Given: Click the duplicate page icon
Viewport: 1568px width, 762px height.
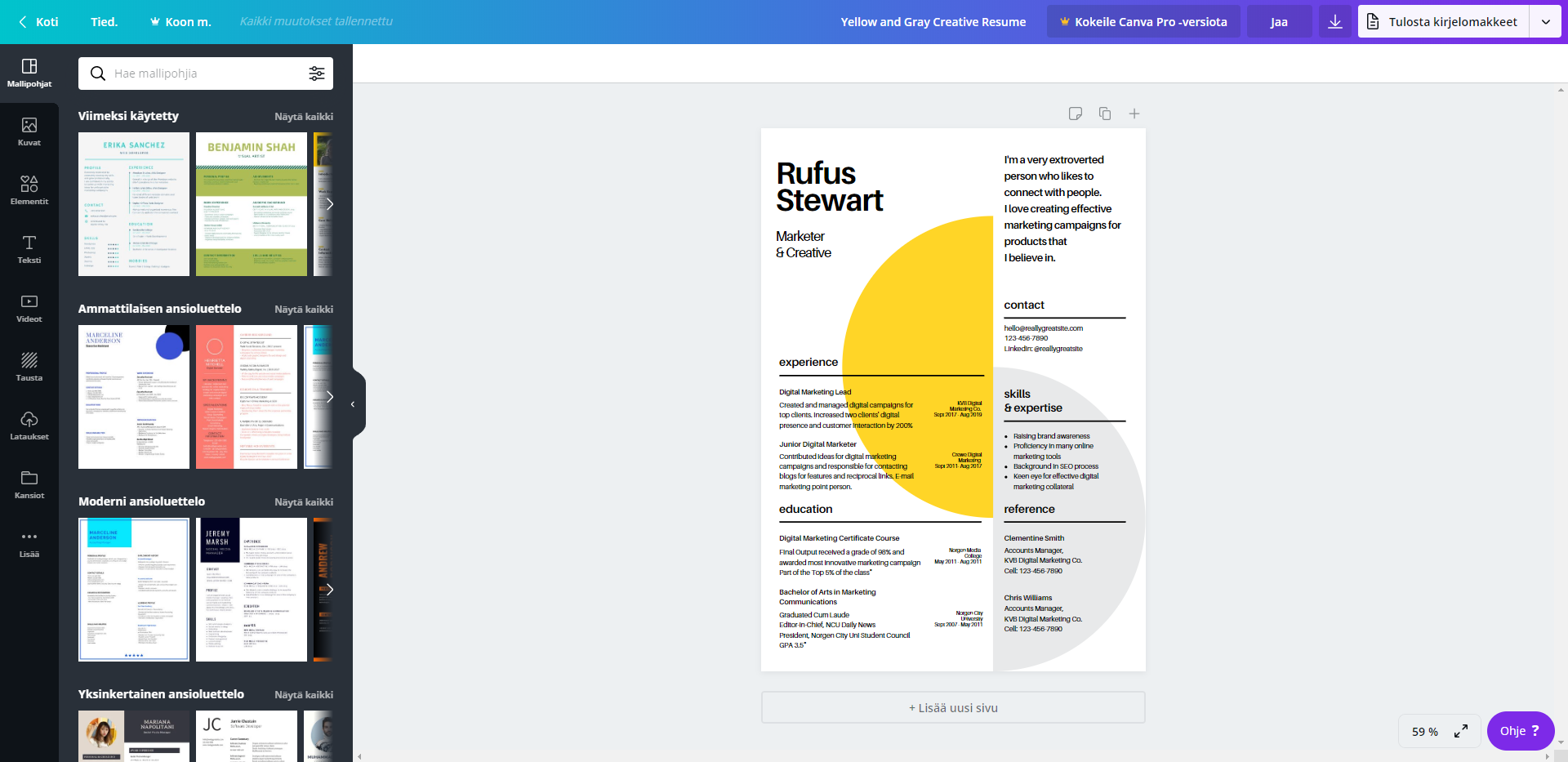Looking at the screenshot, I should (1105, 114).
